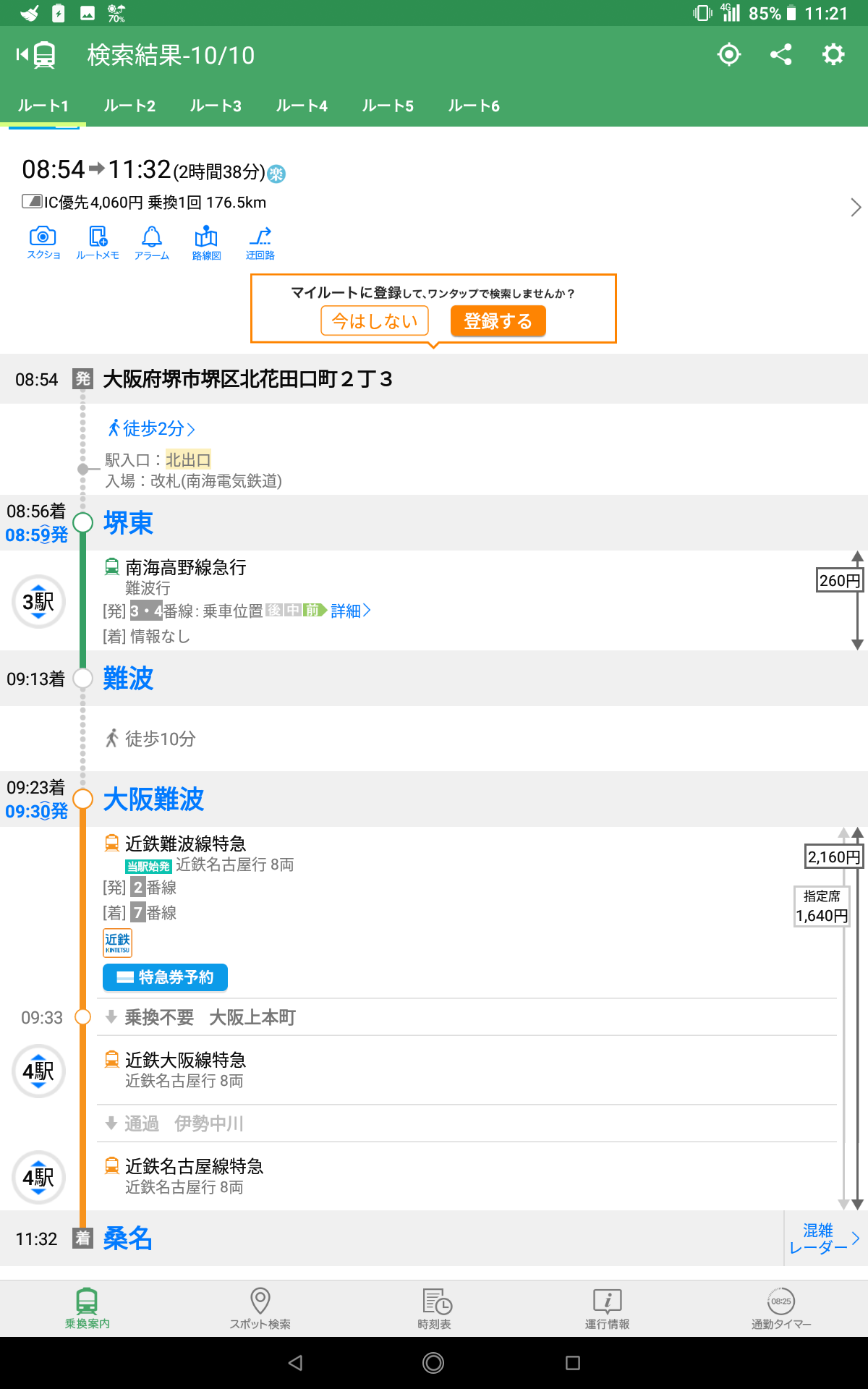Switch to ルート6 tab
This screenshot has height=1389, width=868.
click(x=474, y=106)
